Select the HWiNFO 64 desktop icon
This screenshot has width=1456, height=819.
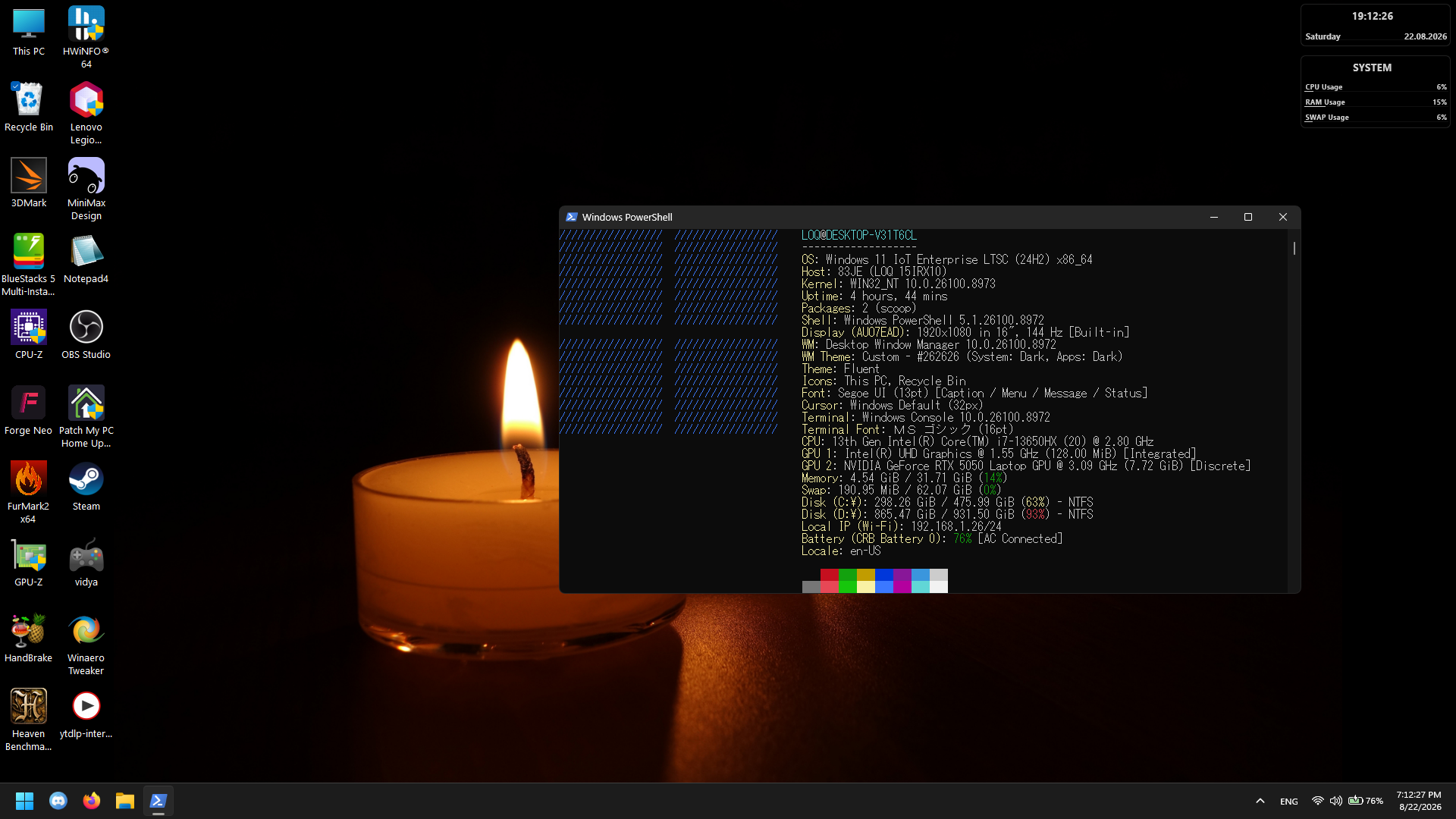[86, 38]
